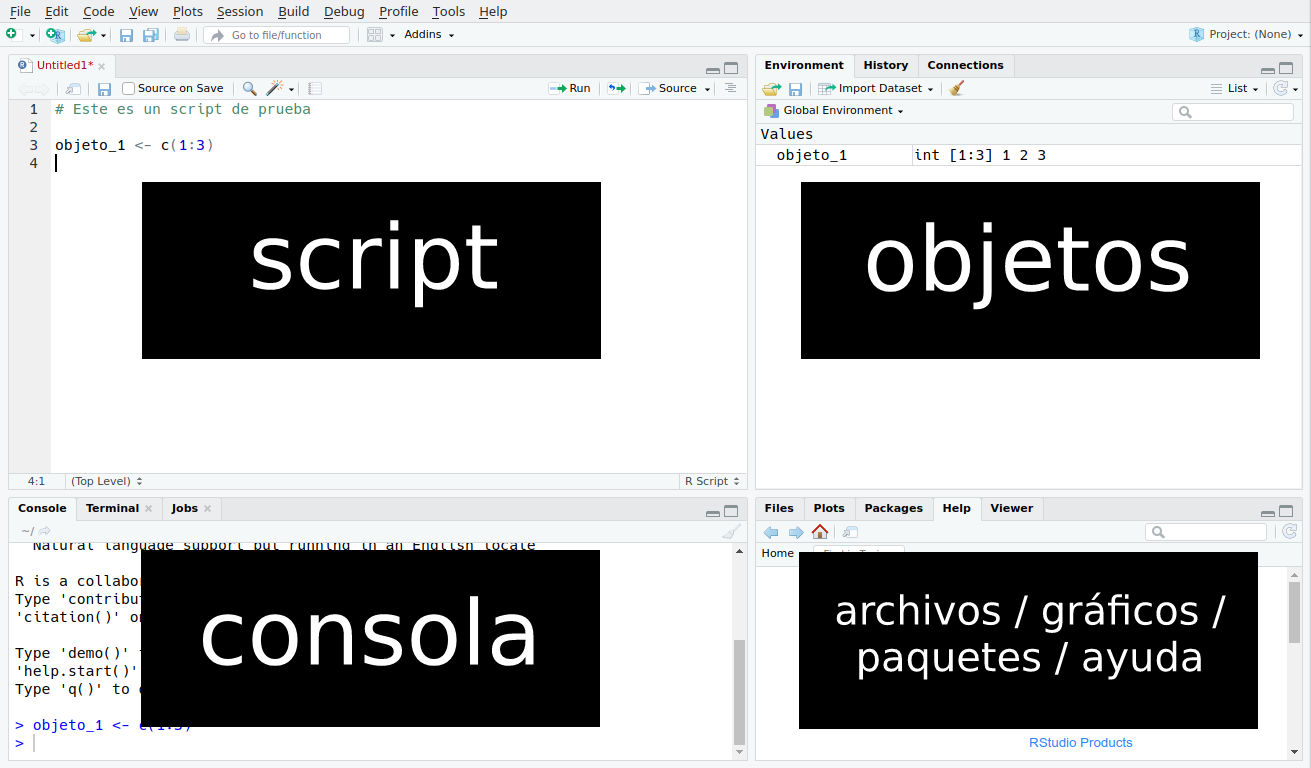This screenshot has width=1311, height=768.
Task: Open the Plots menu in menu bar
Action: click(x=187, y=11)
